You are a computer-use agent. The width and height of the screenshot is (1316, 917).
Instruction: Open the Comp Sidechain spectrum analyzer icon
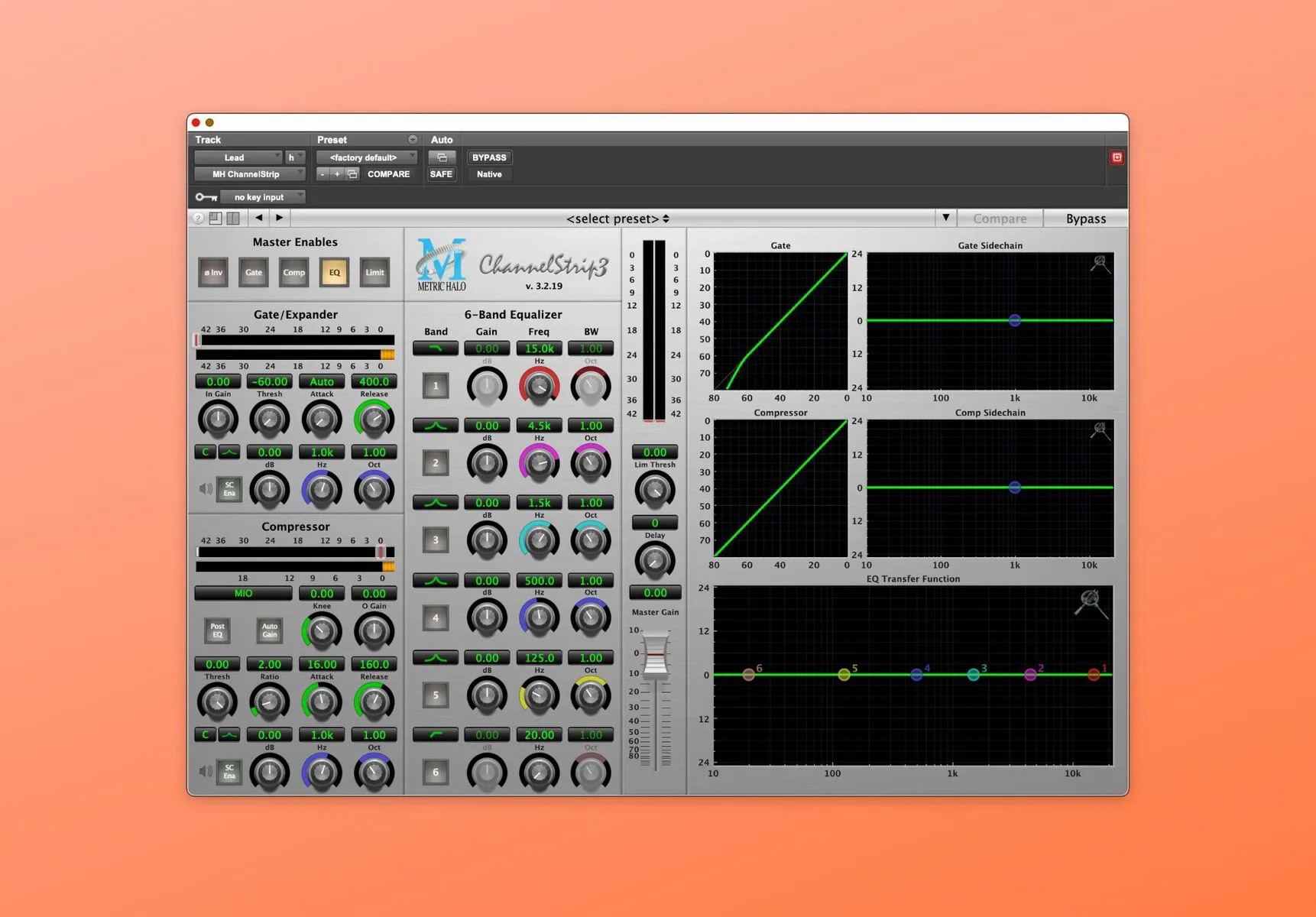[x=1100, y=431]
